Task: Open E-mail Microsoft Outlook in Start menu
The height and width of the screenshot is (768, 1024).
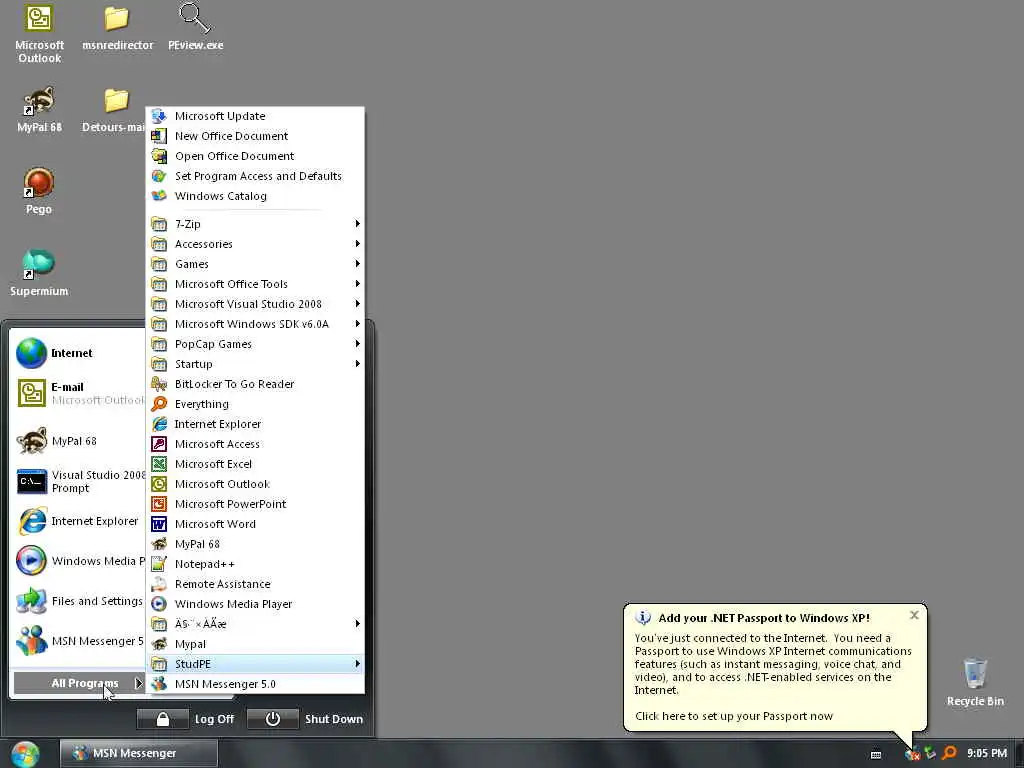Action: (x=80, y=393)
